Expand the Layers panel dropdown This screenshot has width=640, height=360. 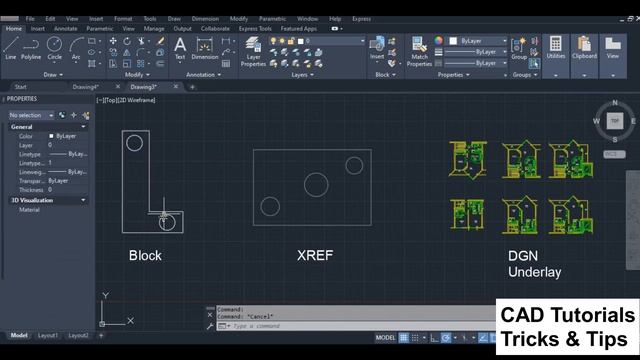(302, 75)
